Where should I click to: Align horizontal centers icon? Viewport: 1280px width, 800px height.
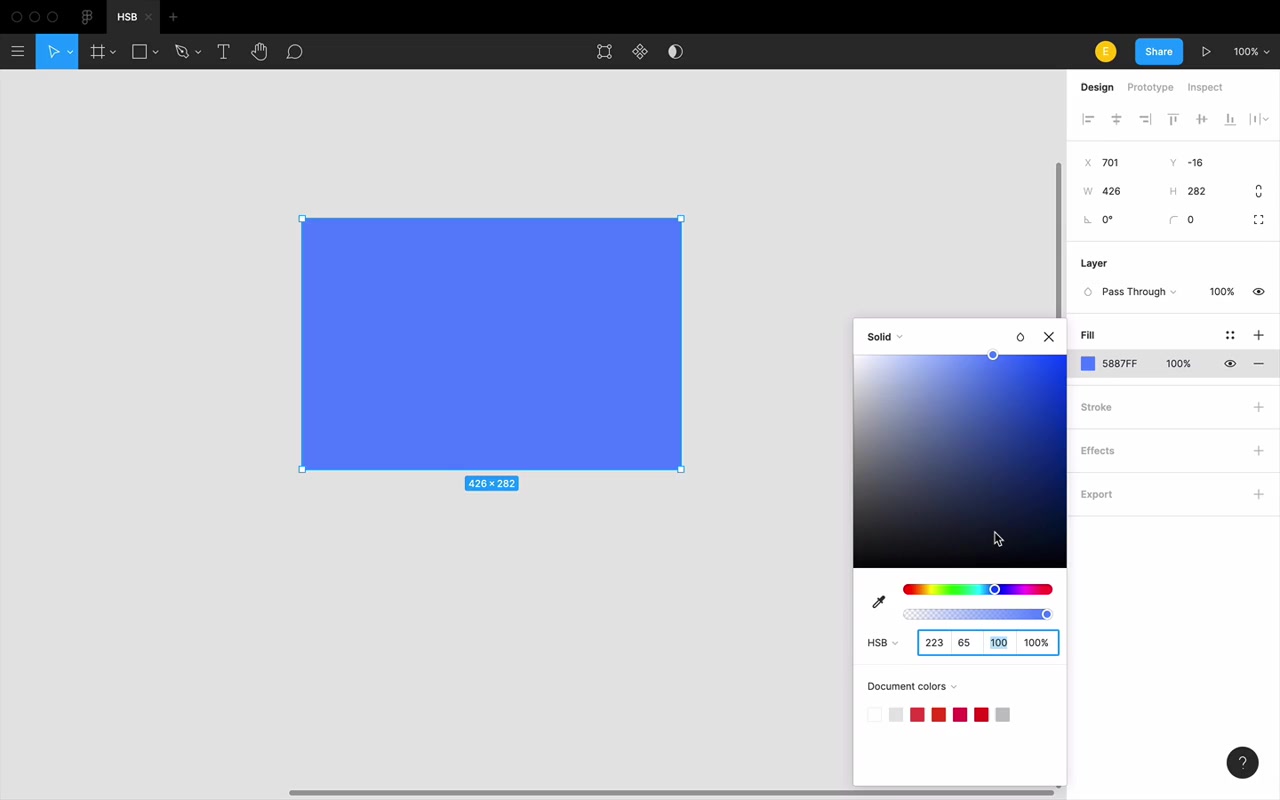1116,119
